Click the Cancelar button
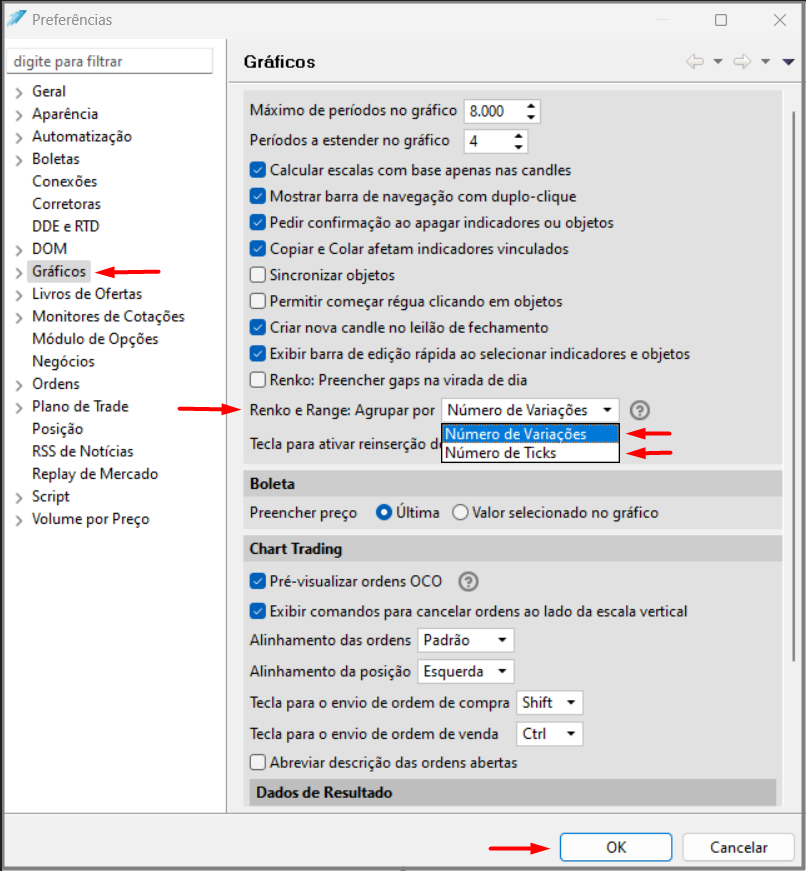806x871 pixels. 738,847
